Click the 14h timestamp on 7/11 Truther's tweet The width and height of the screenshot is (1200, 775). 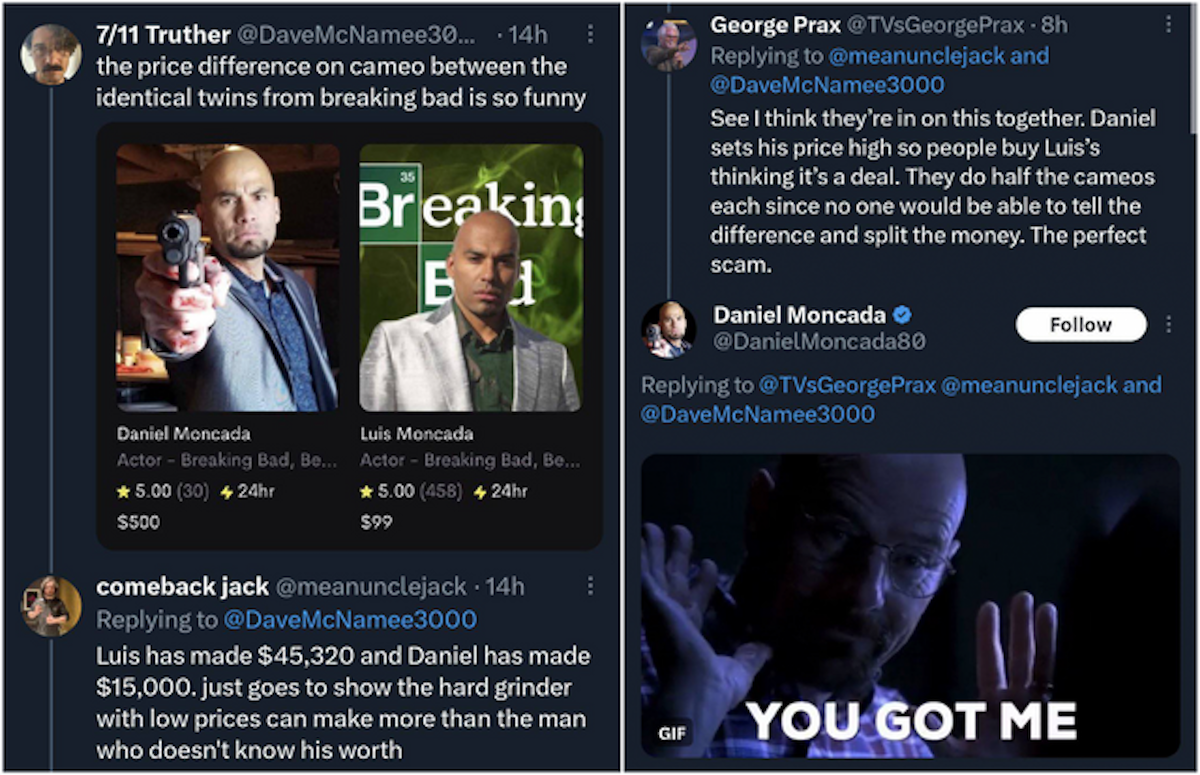528,34
